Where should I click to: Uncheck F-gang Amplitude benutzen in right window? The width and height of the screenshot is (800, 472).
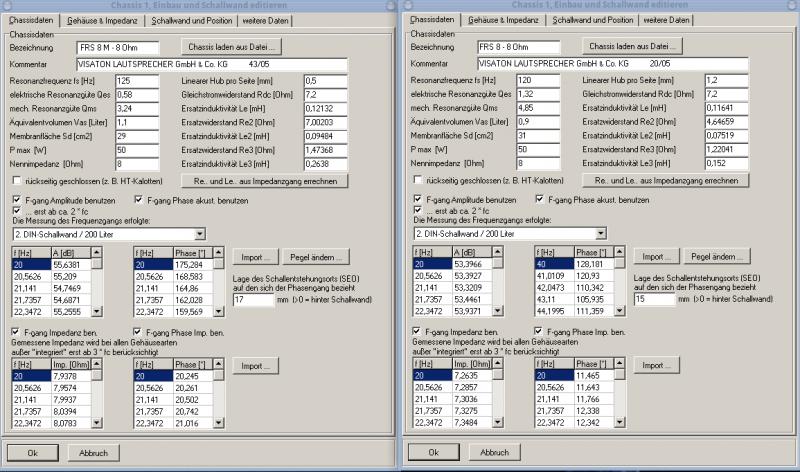[x=418, y=199]
